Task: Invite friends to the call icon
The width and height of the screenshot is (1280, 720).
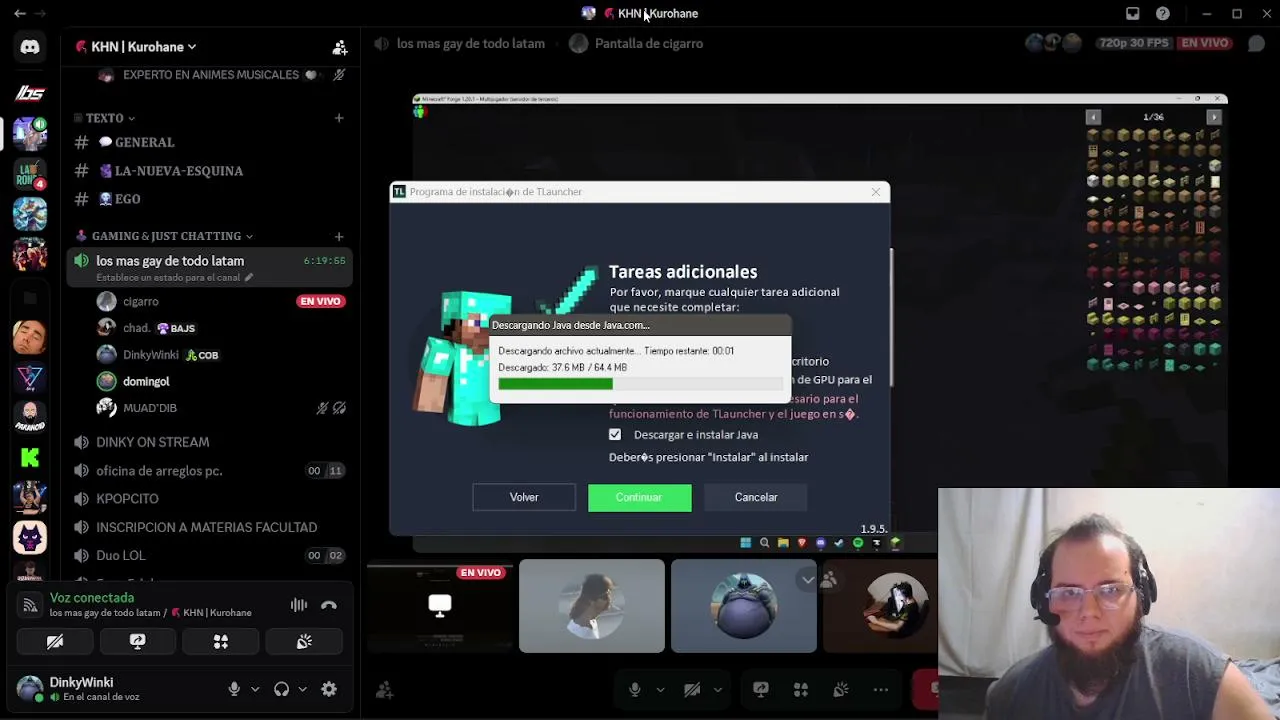Action: tap(384, 689)
